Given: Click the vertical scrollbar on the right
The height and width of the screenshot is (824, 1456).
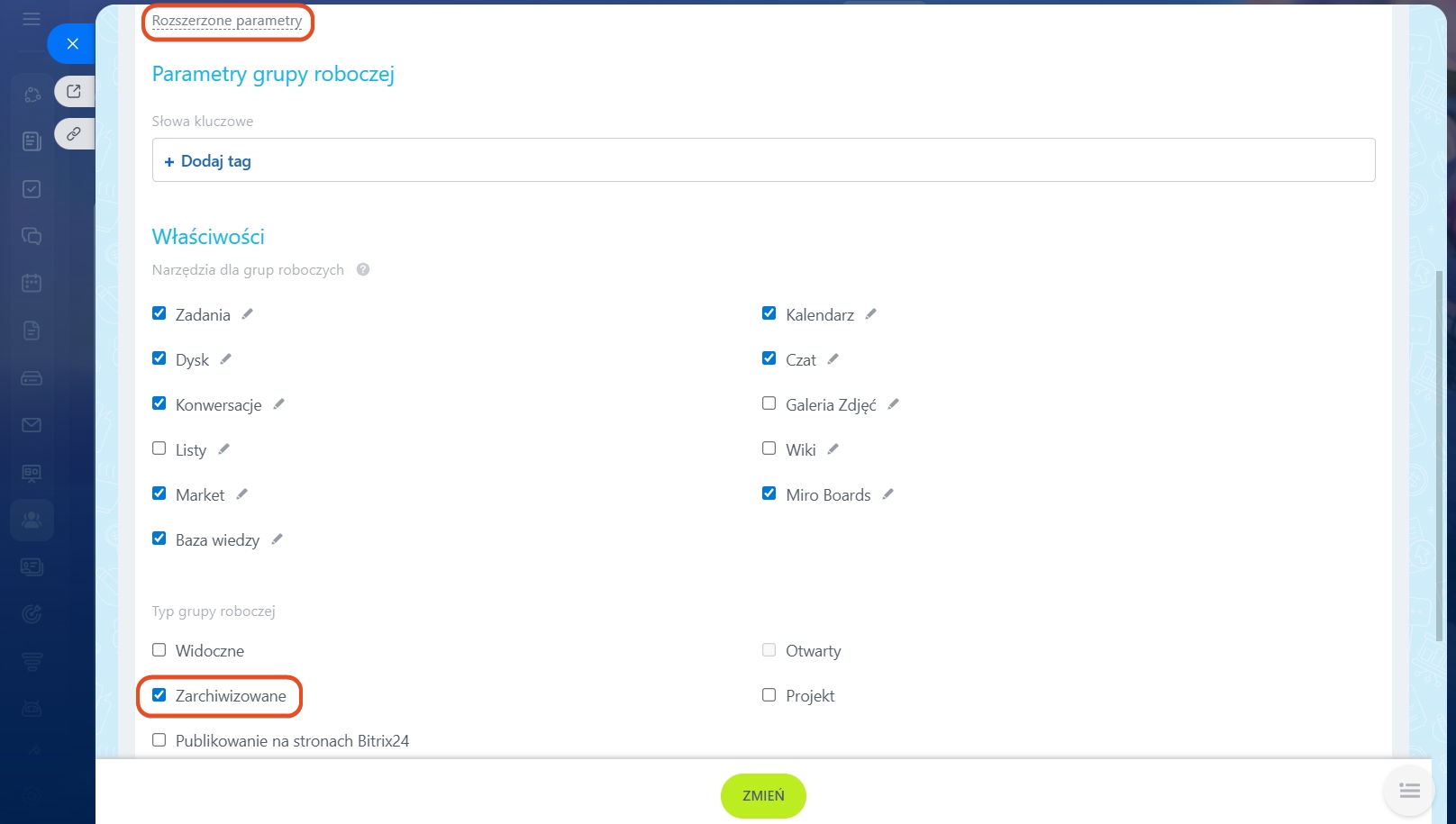Looking at the screenshot, I should click(1439, 450).
